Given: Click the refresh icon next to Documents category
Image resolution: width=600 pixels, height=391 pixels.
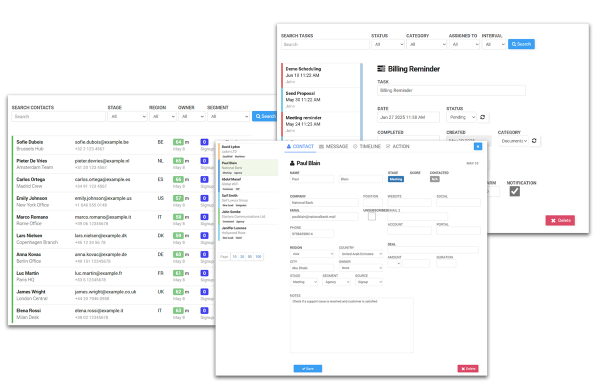Looking at the screenshot, I should click(x=534, y=141).
